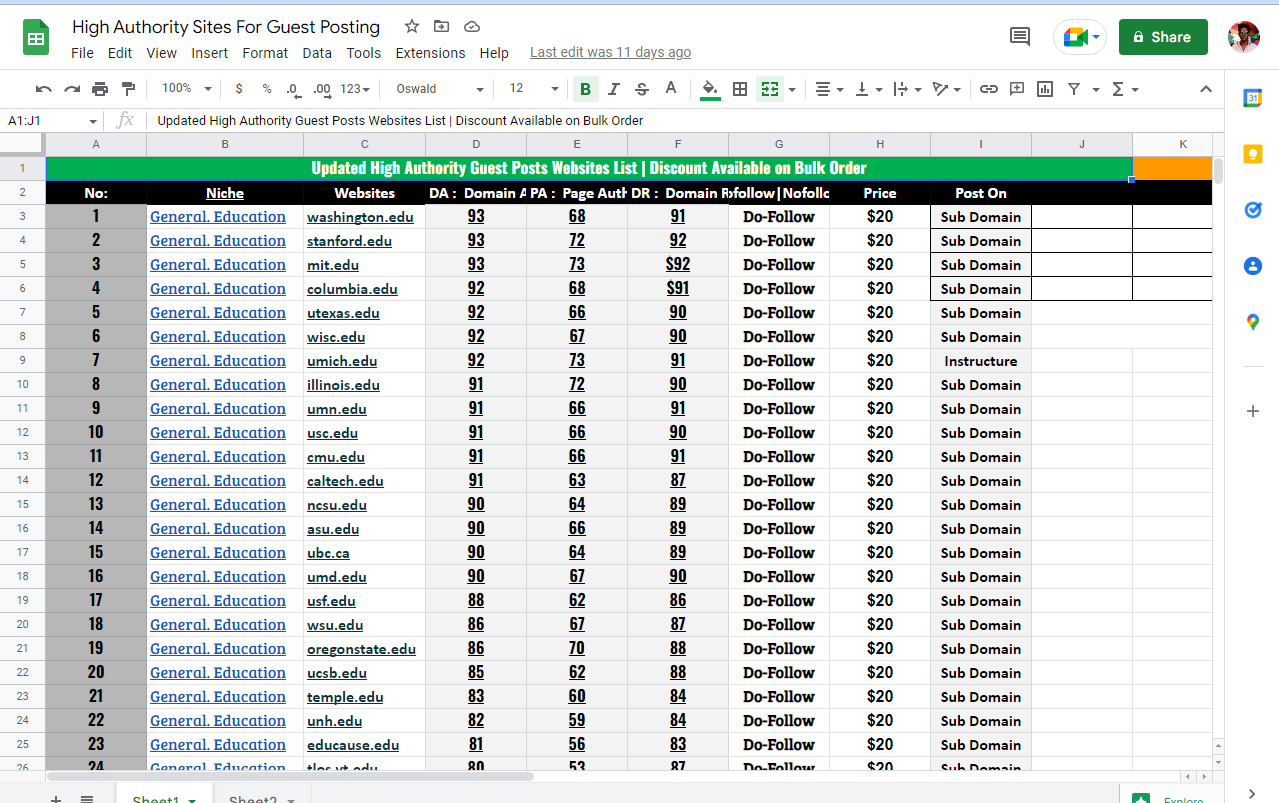
Task: Open the stanford.edu website link
Action: tap(349, 241)
